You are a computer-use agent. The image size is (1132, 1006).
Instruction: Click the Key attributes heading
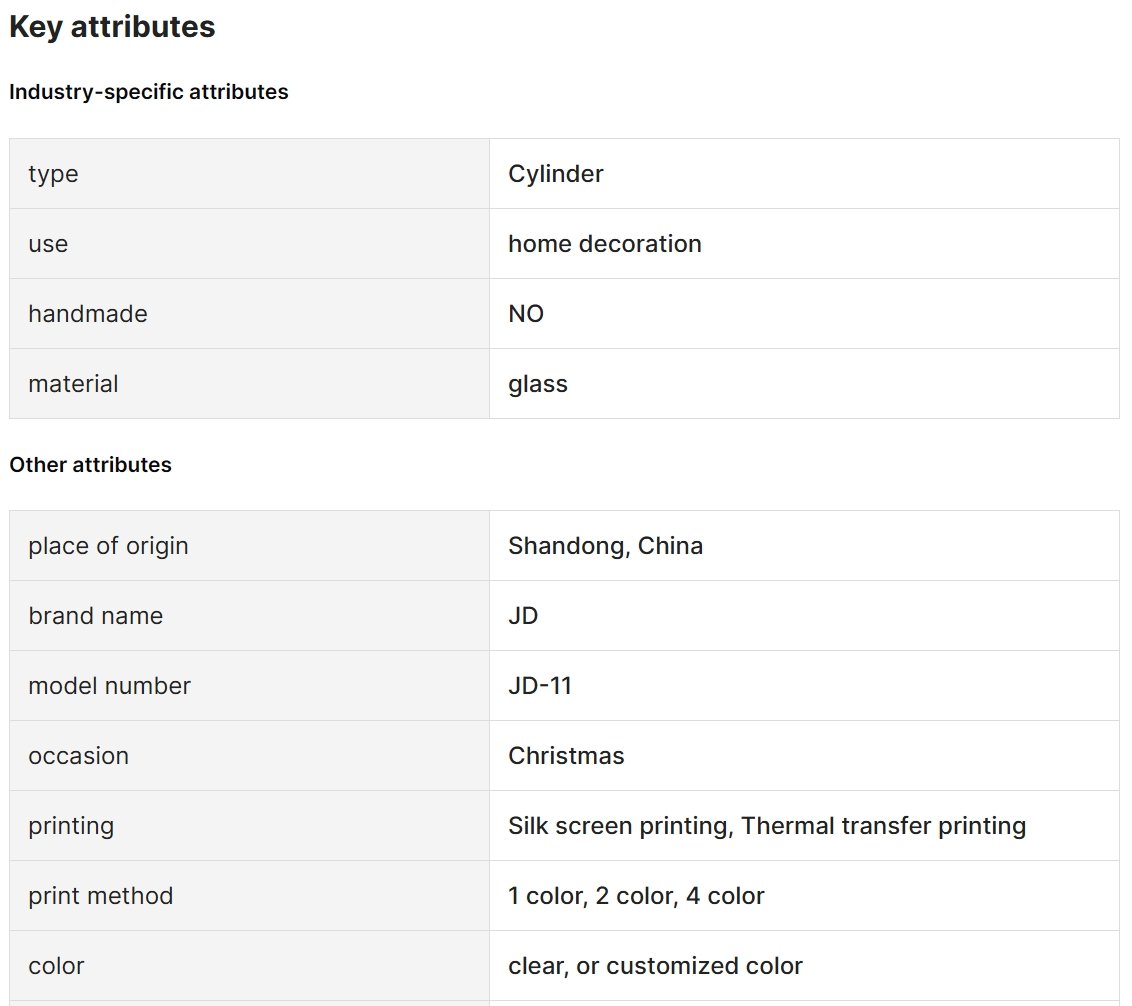tap(112, 27)
